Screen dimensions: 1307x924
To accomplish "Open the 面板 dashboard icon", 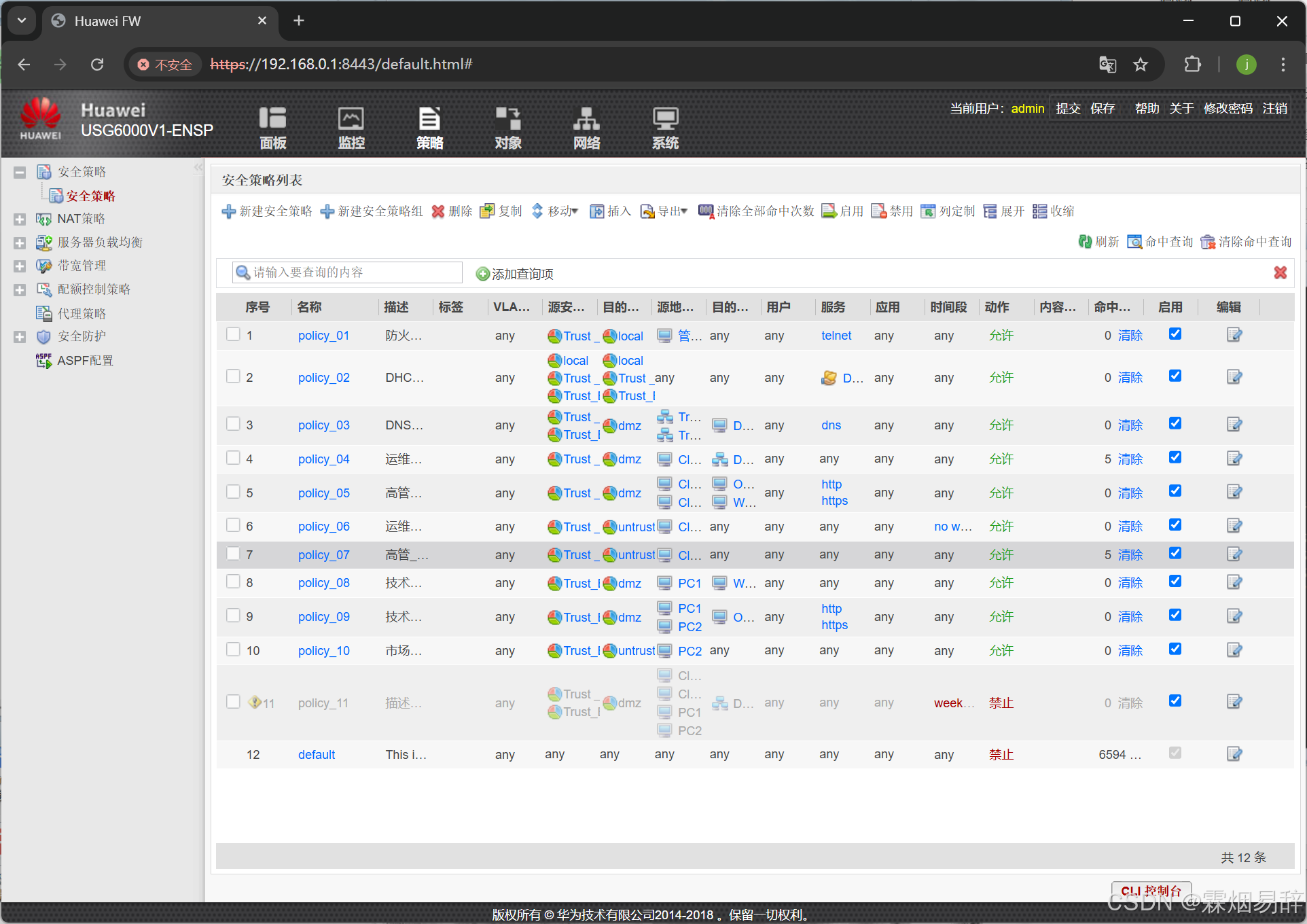I will [x=272, y=120].
